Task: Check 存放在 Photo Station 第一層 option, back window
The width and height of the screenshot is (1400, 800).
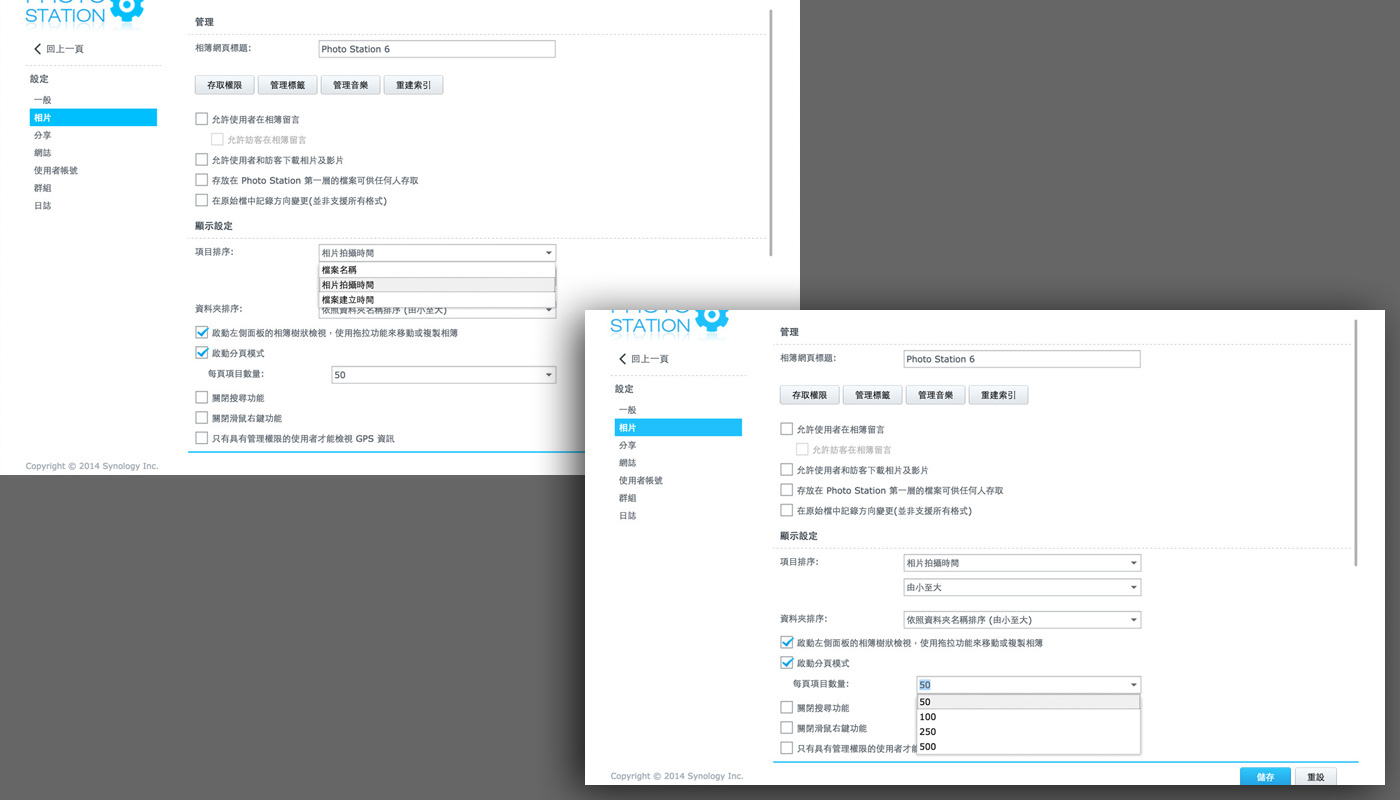Action: coord(202,180)
